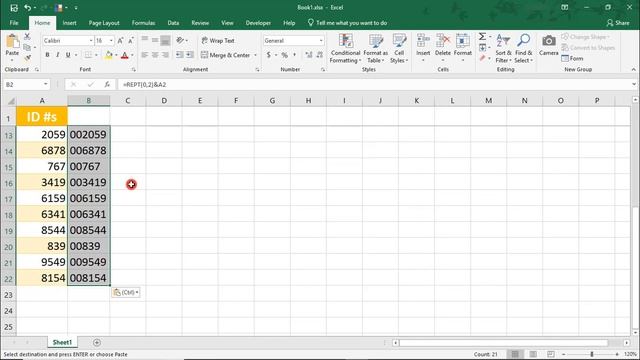This screenshot has width=640, height=360.
Task: Switch to the Page Layout tab
Action: 104,23
